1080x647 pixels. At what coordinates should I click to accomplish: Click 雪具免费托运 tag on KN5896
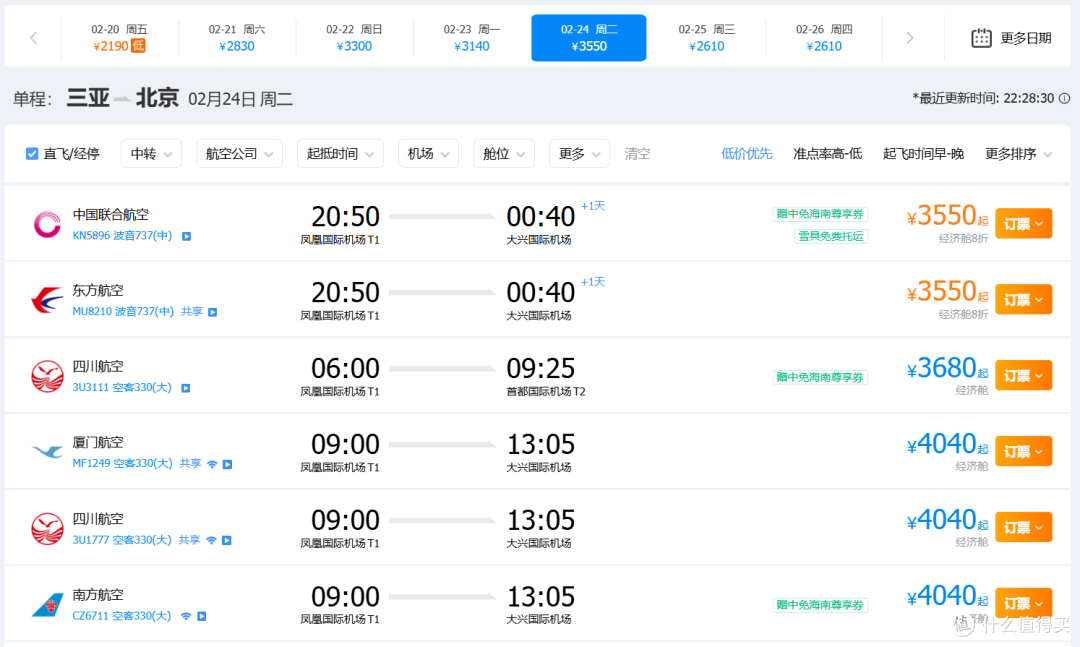831,236
